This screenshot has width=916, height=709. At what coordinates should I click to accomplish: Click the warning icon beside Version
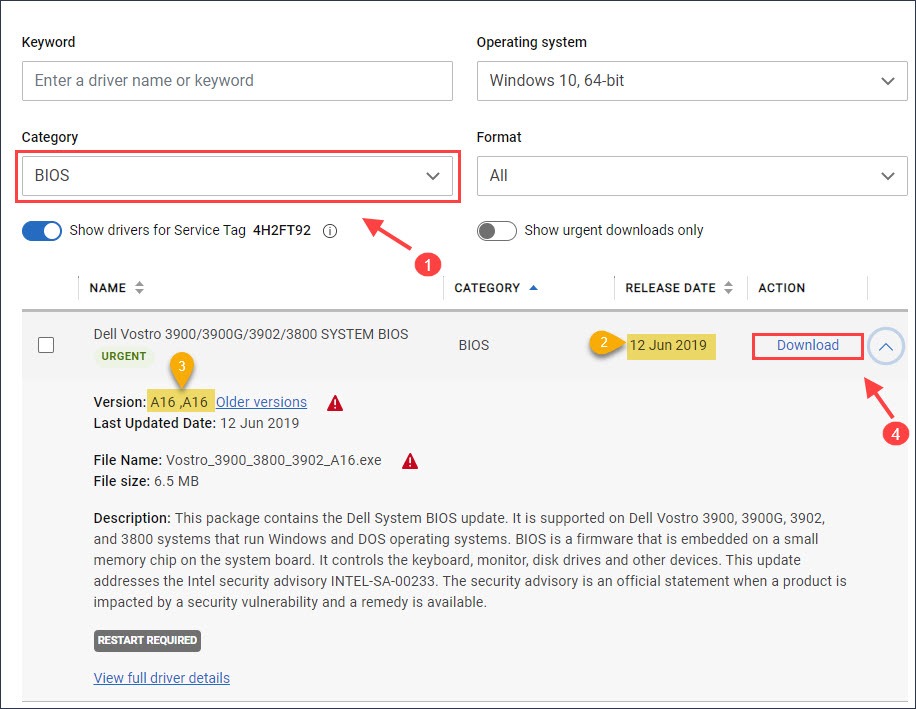(335, 403)
